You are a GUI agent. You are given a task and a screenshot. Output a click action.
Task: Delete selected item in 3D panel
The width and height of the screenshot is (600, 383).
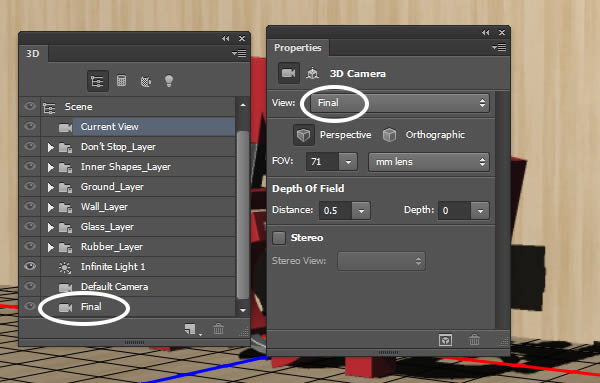218,329
